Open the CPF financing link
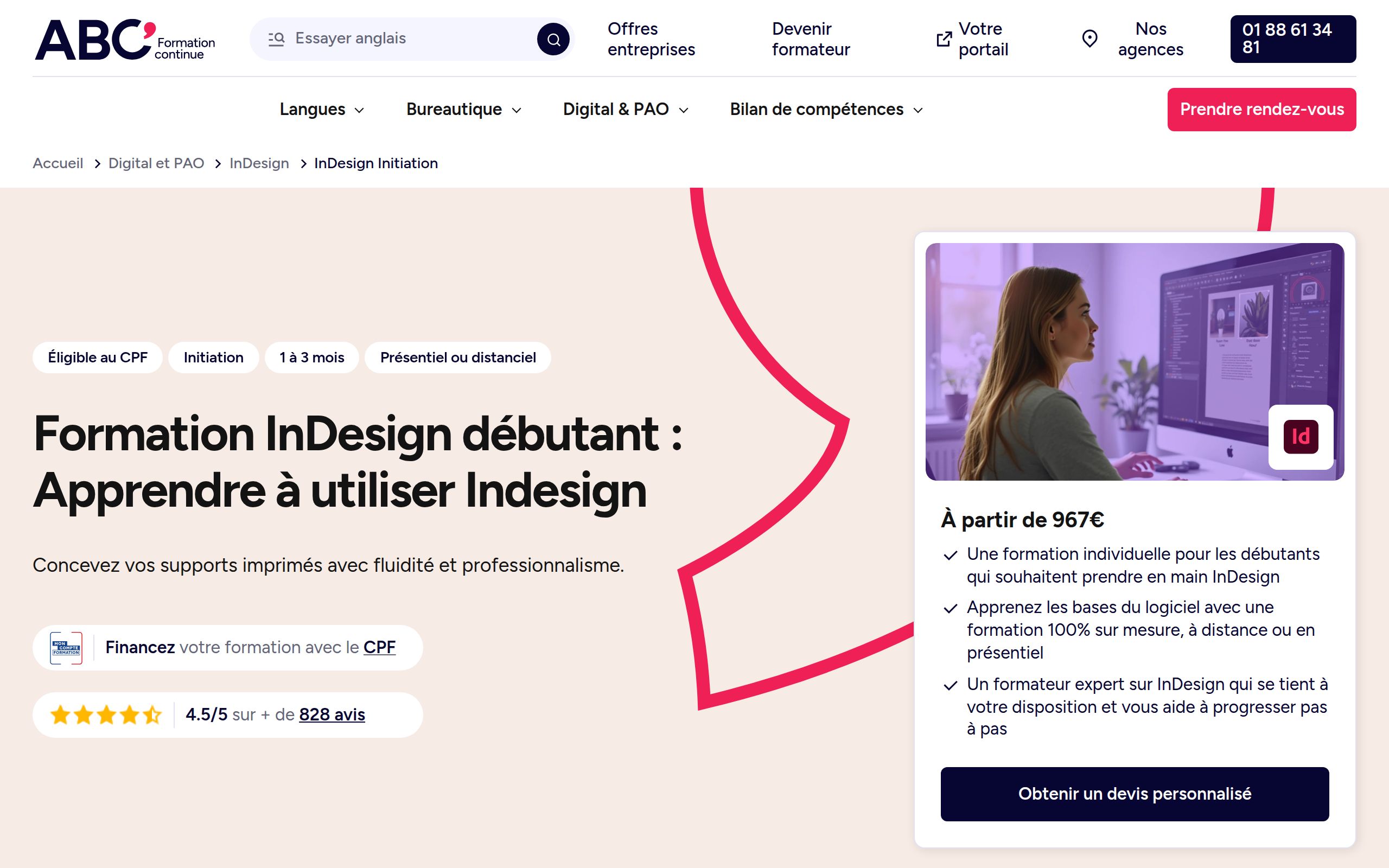The image size is (1389, 868). pyautogui.click(x=379, y=648)
